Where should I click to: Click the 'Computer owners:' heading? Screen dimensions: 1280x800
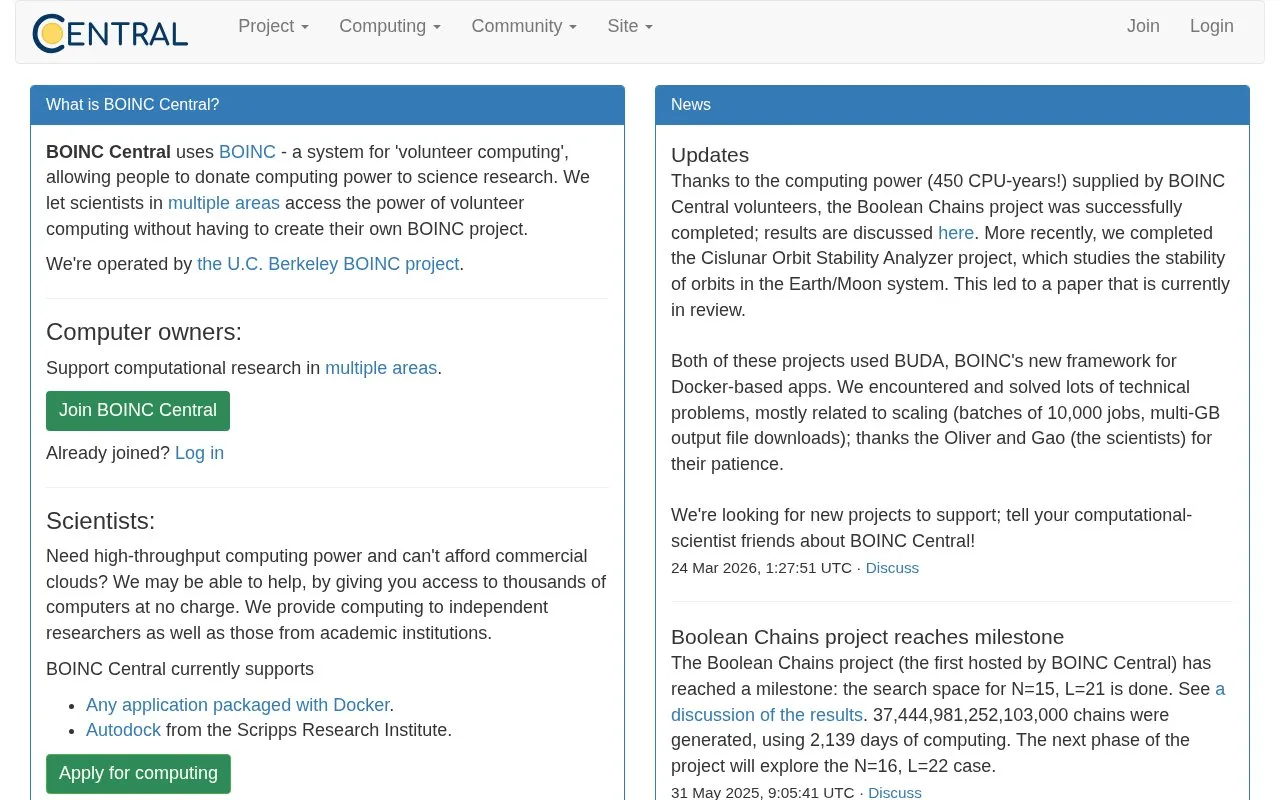(x=144, y=332)
